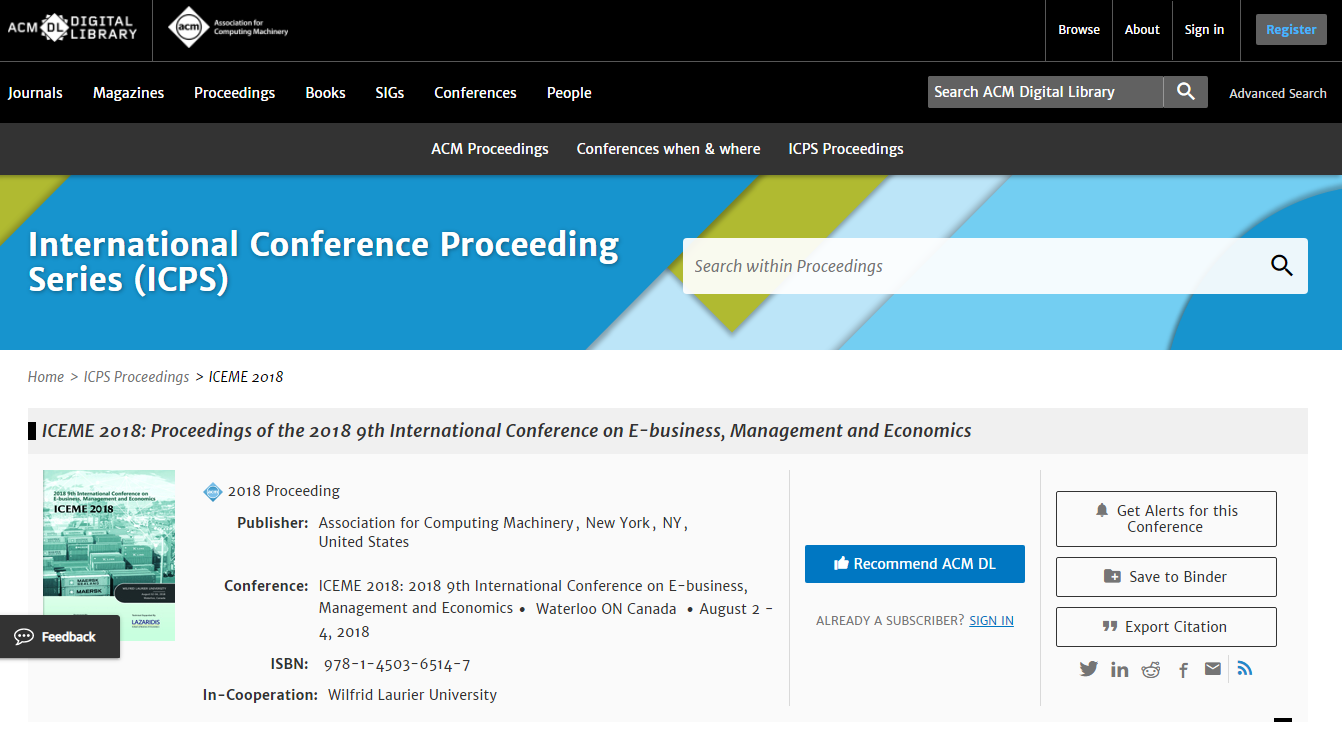Share this proceeding on Twitter
This screenshot has width=1342, height=732.
(1088, 669)
